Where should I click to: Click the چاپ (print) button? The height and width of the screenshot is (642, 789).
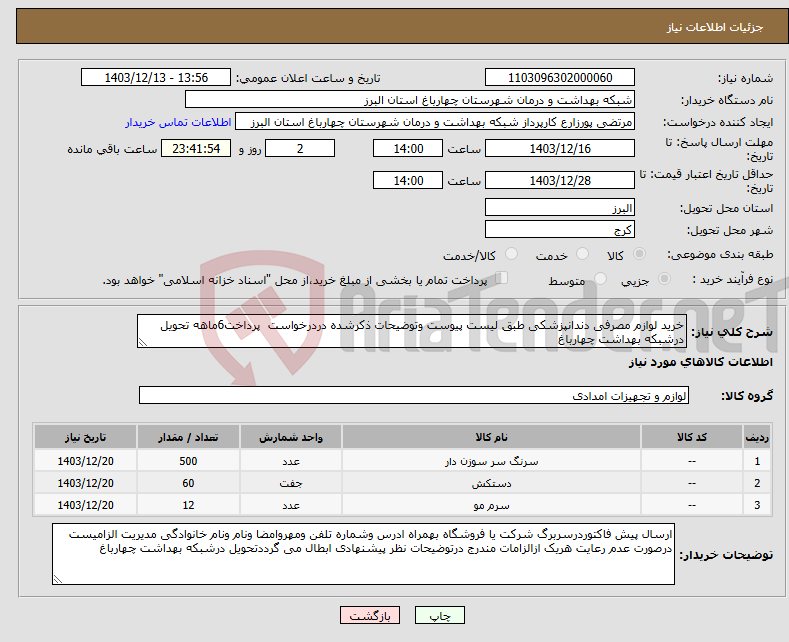439,615
